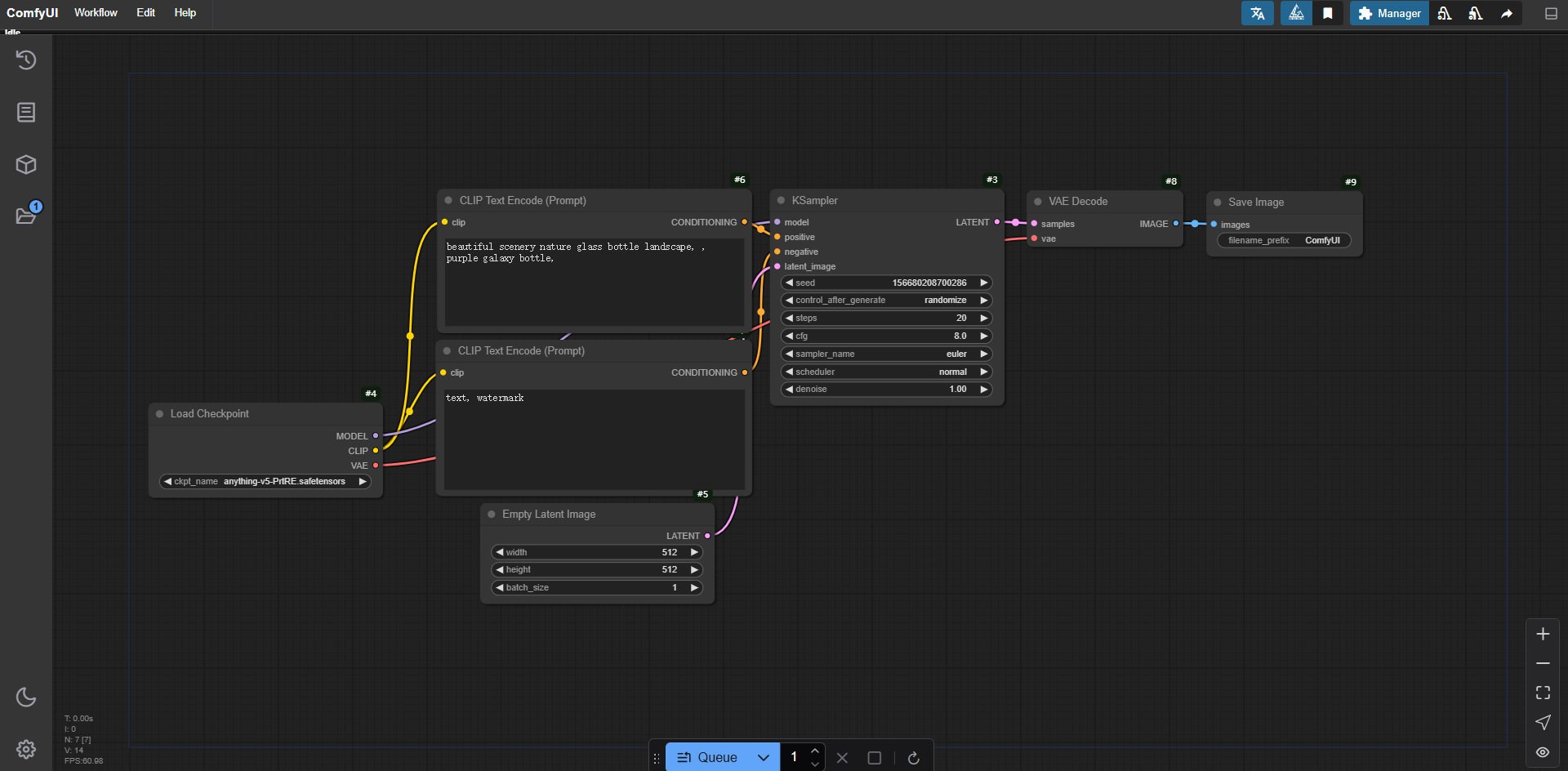Click the paper-plane select mode icon
The height and width of the screenshot is (771, 1568).
pos(1543,722)
